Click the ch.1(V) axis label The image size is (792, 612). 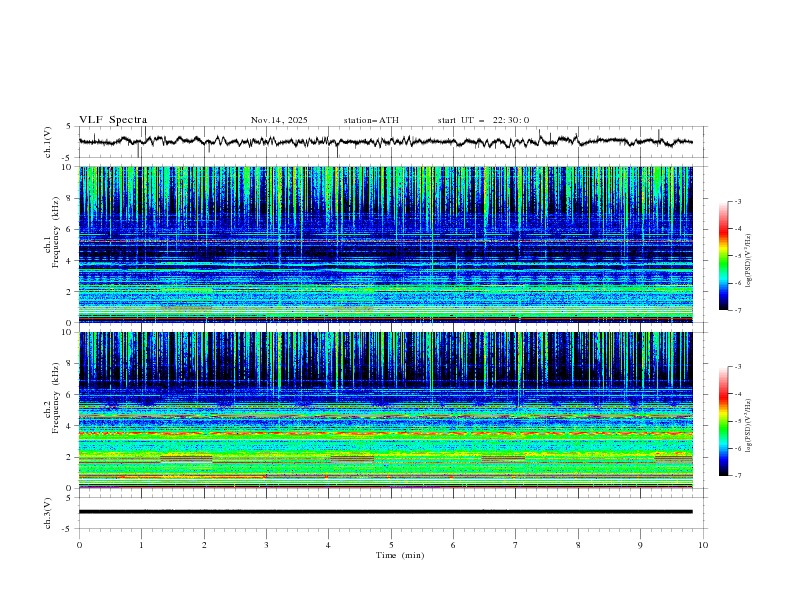click(x=48, y=143)
